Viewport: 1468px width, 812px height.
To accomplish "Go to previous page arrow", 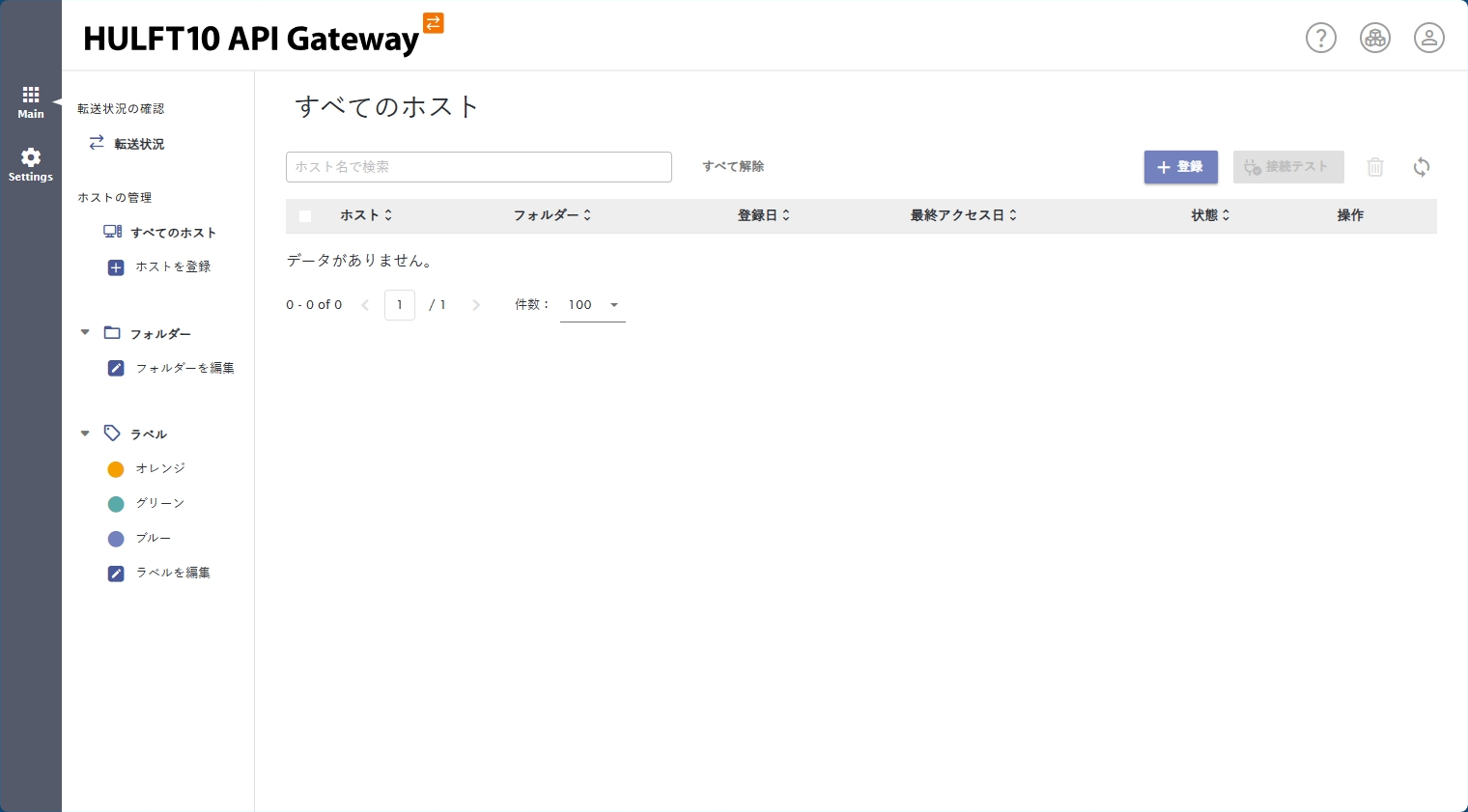I will (x=365, y=305).
